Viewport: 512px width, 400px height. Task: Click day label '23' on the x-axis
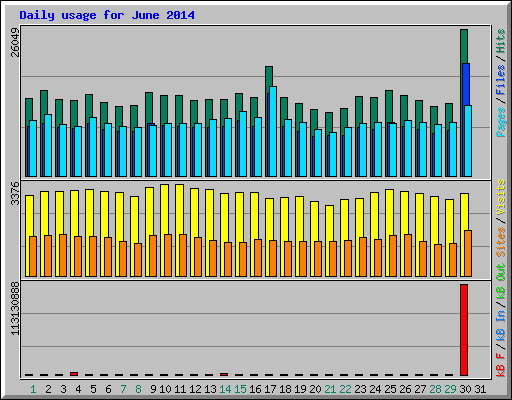360,389
